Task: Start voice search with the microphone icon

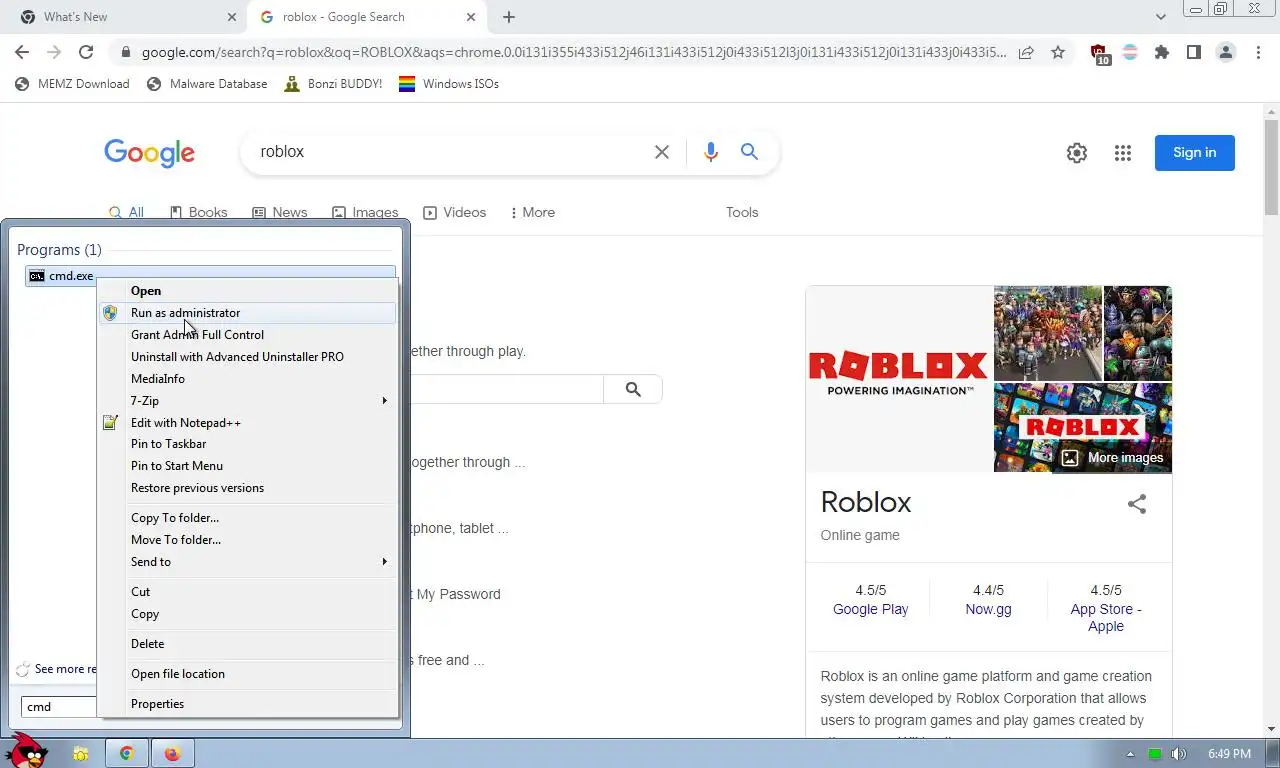Action: [711, 152]
